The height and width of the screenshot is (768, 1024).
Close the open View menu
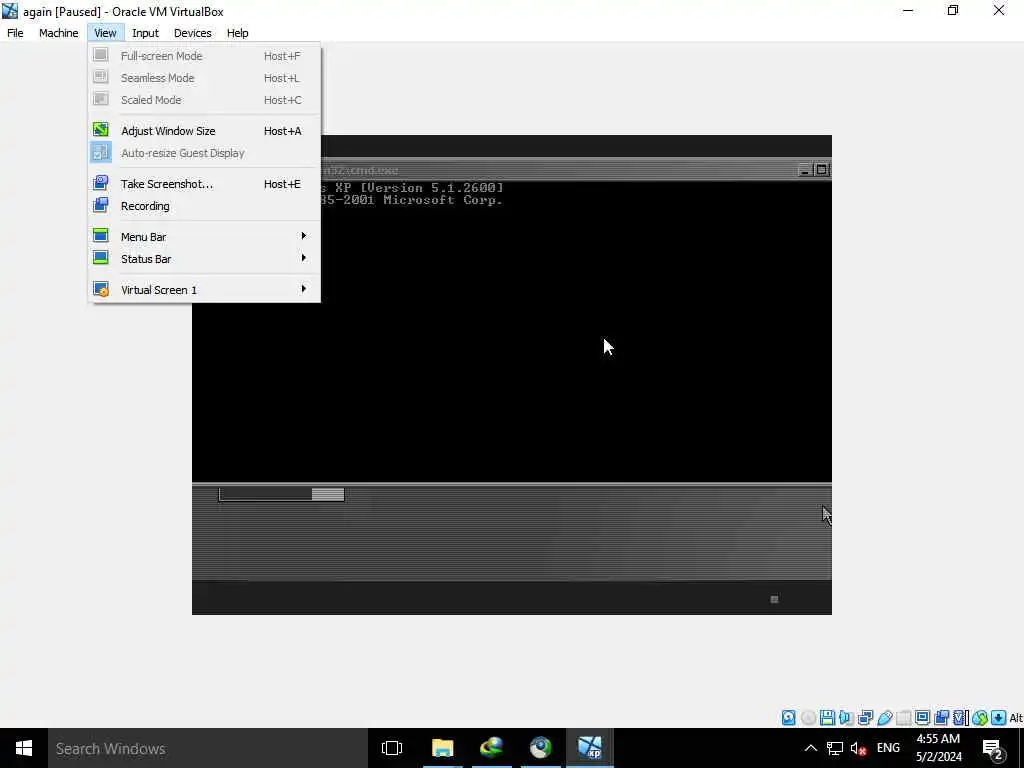[x=105, y=33]
